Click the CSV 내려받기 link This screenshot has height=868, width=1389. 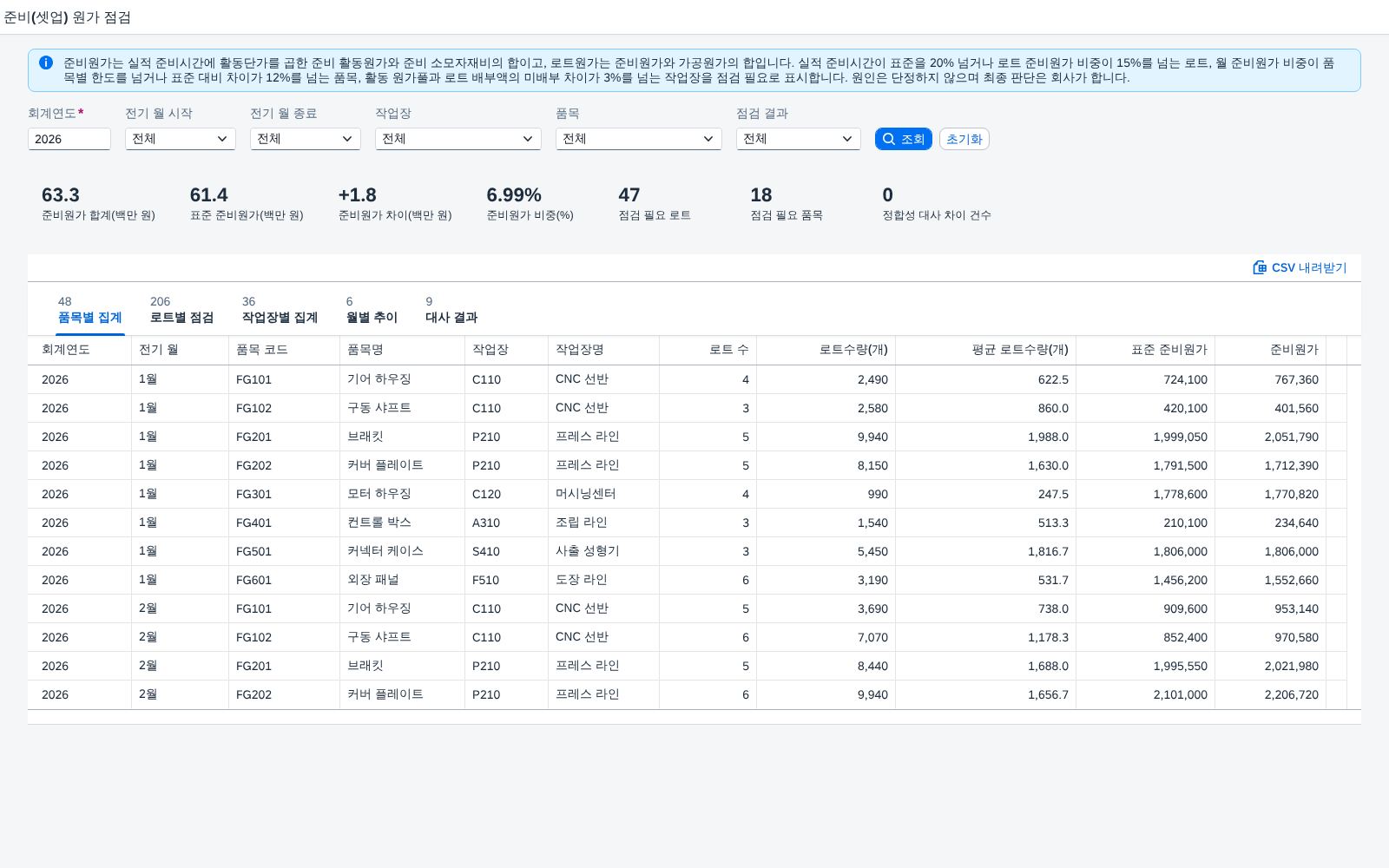tap(1300, 267)
